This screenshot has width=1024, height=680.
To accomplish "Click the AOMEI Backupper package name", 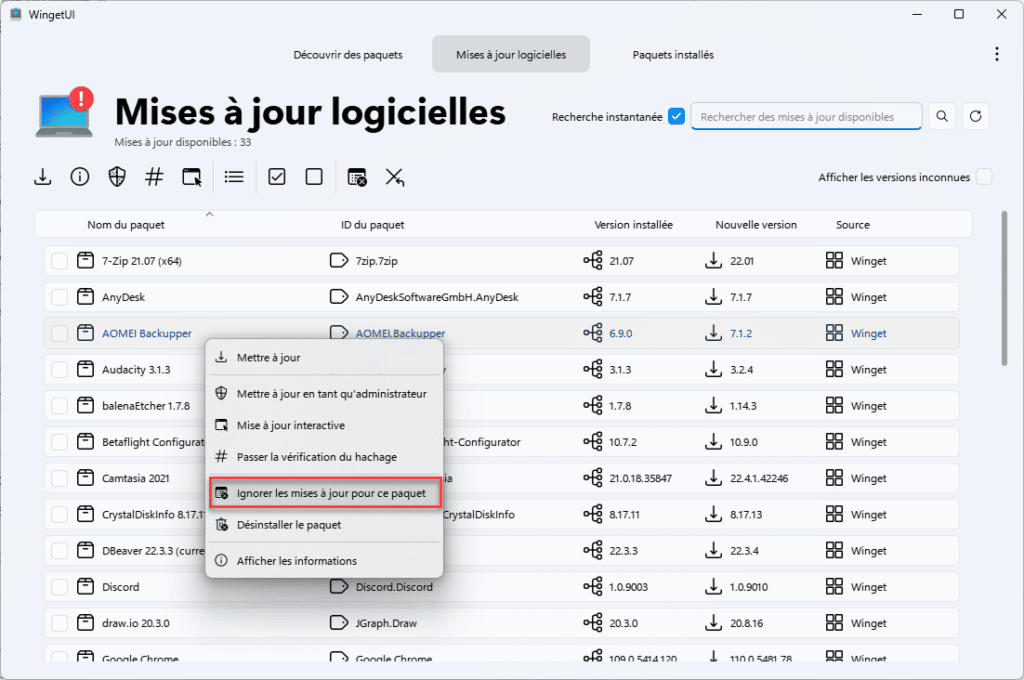I will pyautogui.click(x=147, y=333).
